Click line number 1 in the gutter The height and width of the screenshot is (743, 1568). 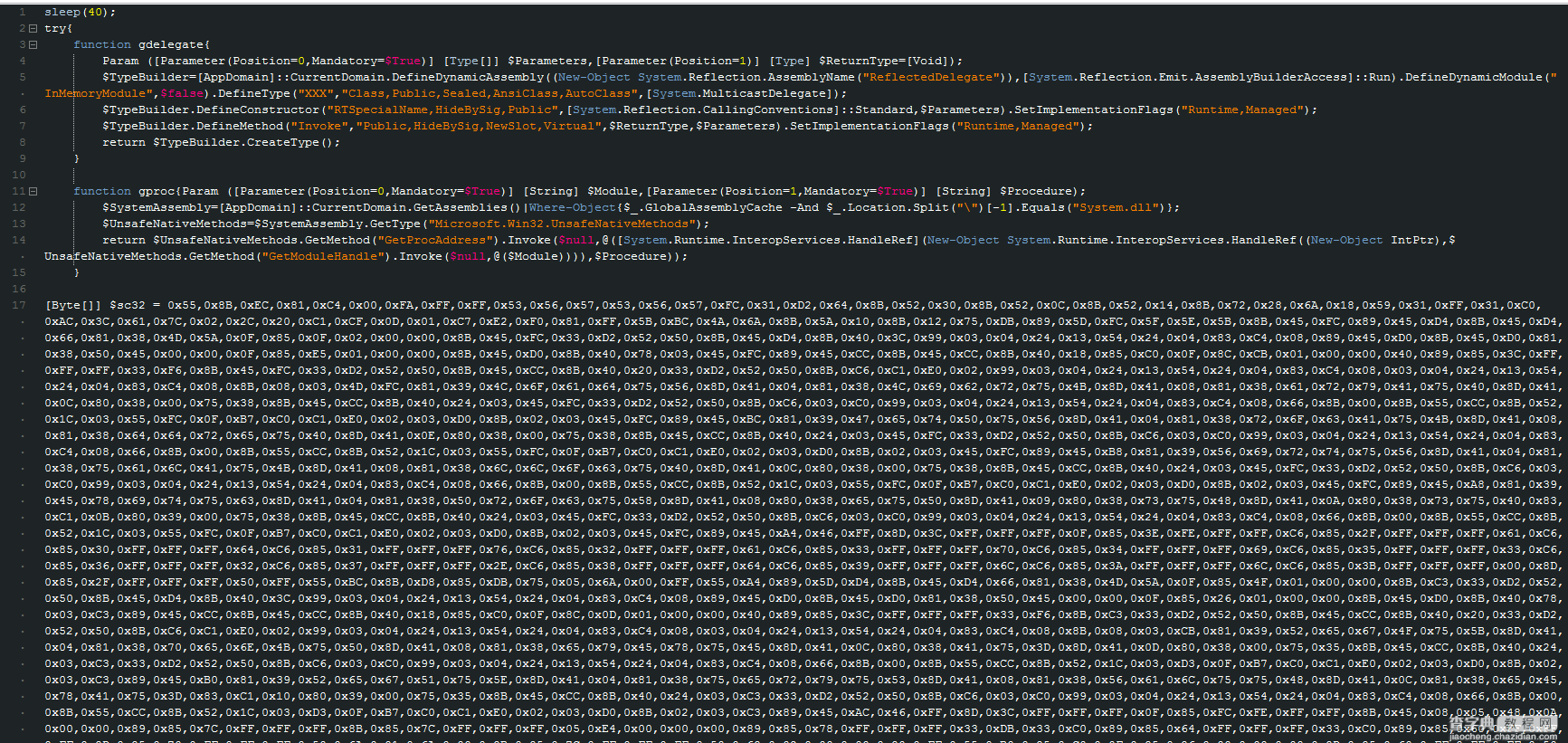click(22, 12)
